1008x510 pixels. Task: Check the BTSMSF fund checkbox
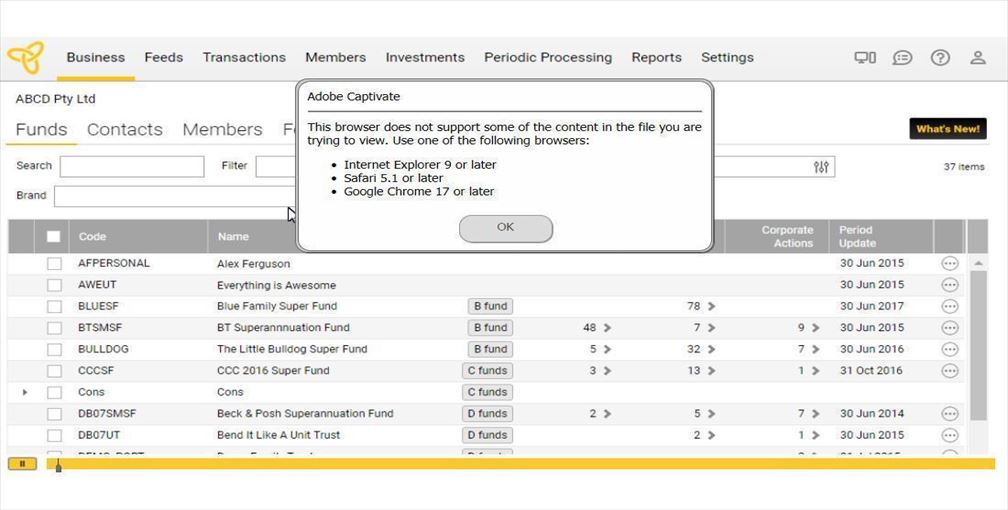(x=55, y=328)
